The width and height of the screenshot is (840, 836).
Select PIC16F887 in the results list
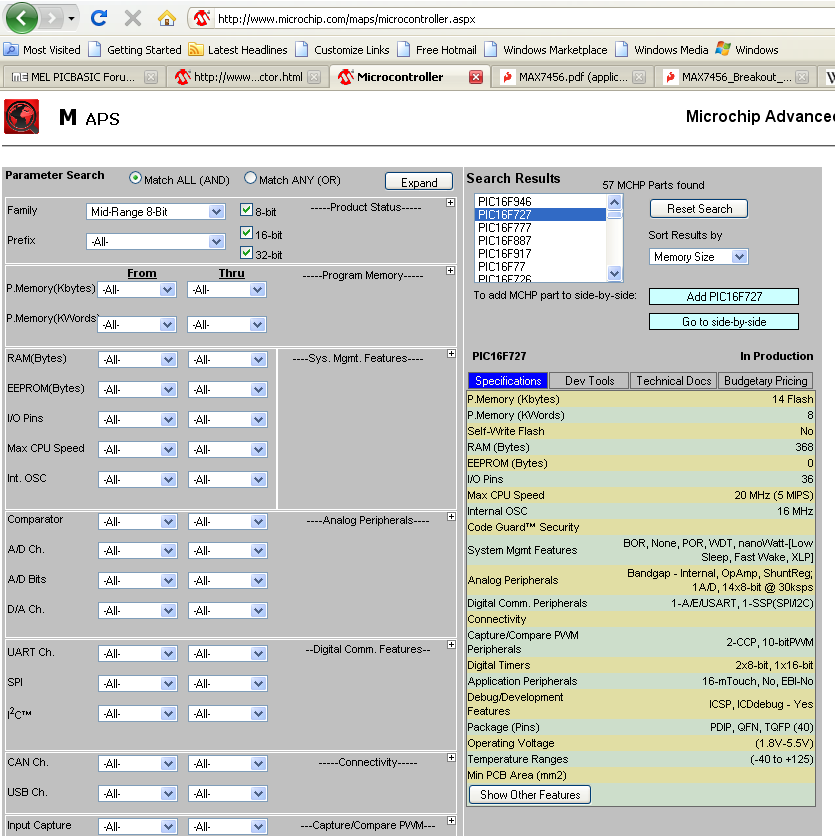(503, 241)
